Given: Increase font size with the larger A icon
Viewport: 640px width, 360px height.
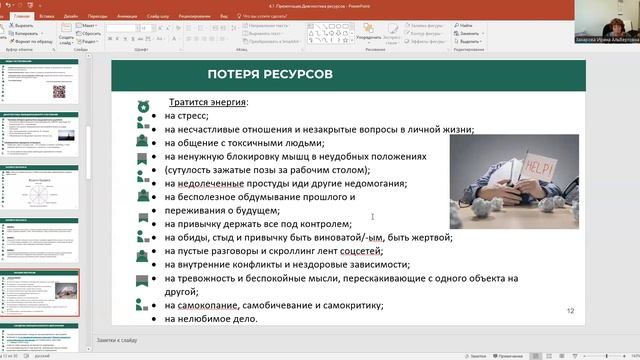Looking at the screenshot, I should click(160, 28).
